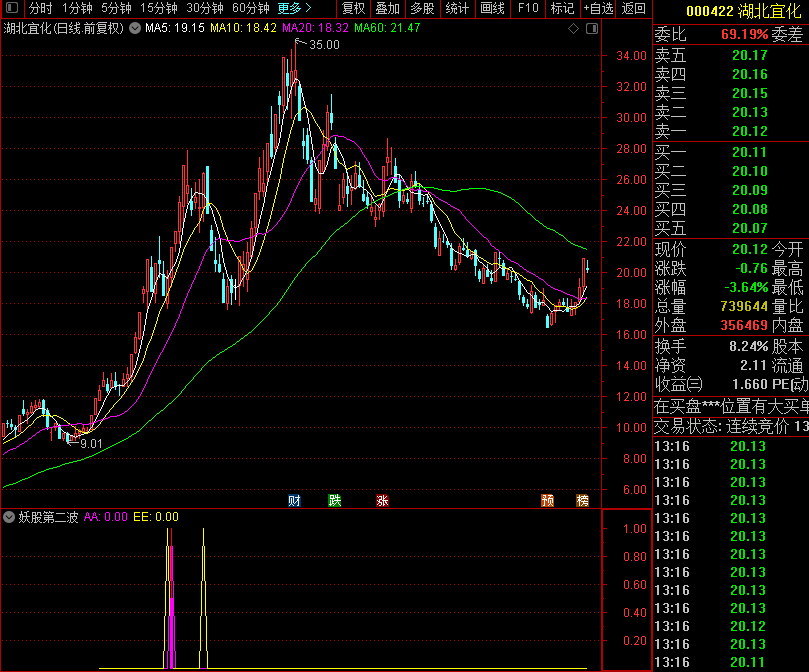
Task: Click the orange 榜 ranking marker
Action: click(x=582, y=500)
